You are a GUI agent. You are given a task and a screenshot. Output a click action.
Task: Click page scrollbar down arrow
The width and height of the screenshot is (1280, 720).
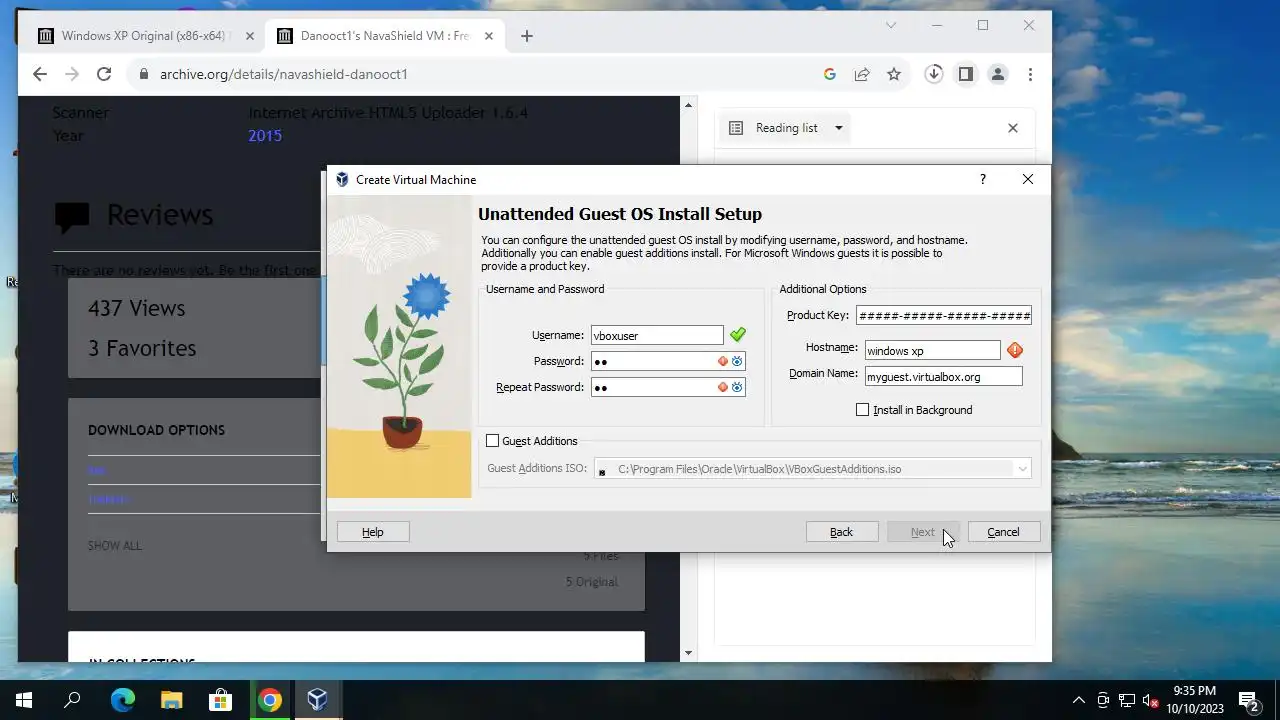click(x=688, y=653)
